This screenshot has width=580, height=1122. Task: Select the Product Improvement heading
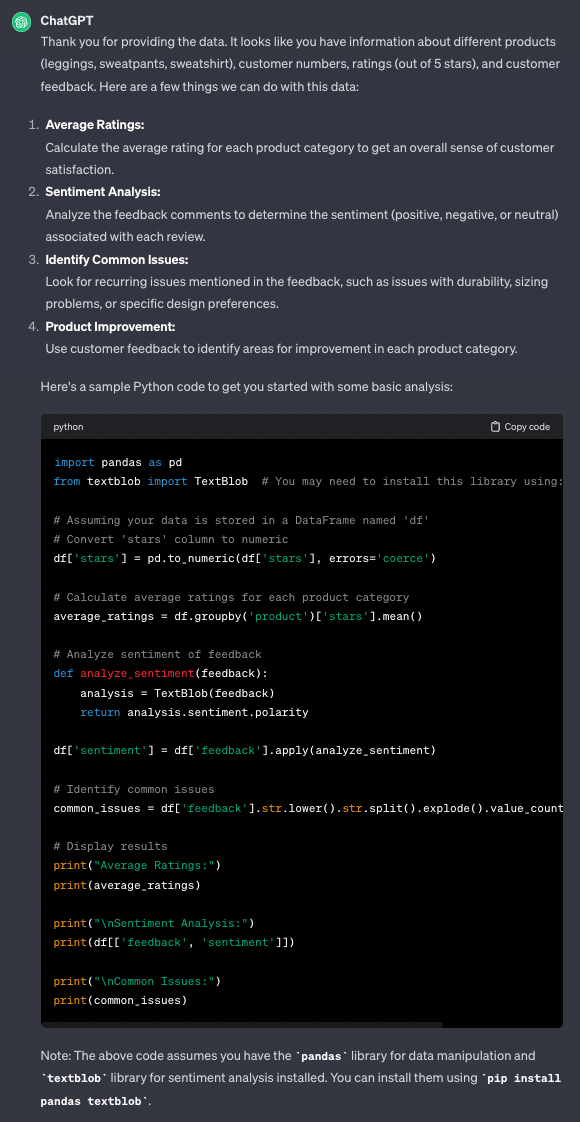[110, 326]
